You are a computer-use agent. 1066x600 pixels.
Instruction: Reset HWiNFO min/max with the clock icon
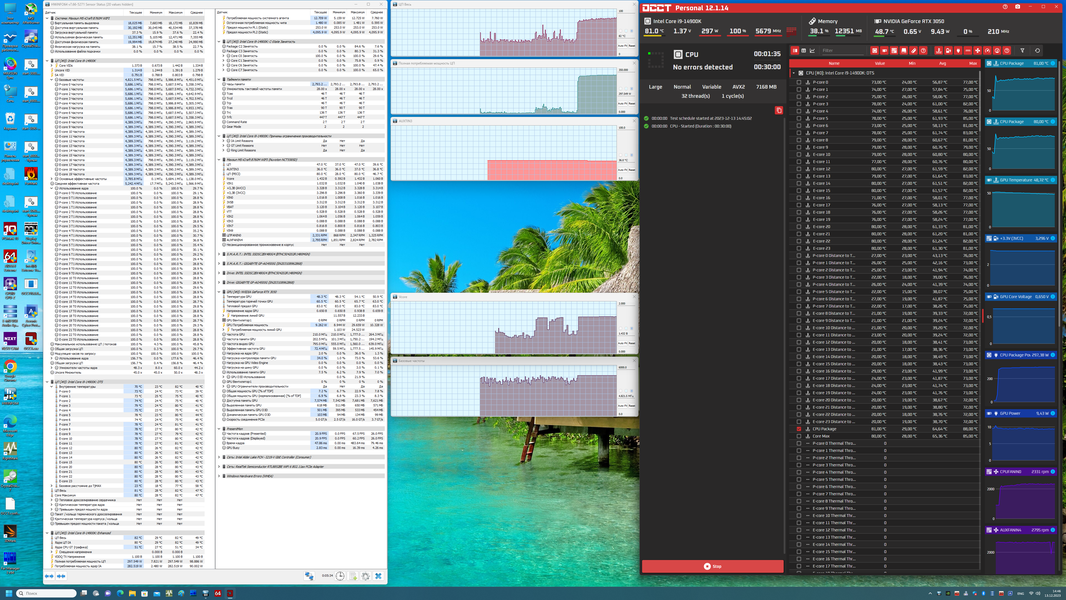click(x=340, y=576)
